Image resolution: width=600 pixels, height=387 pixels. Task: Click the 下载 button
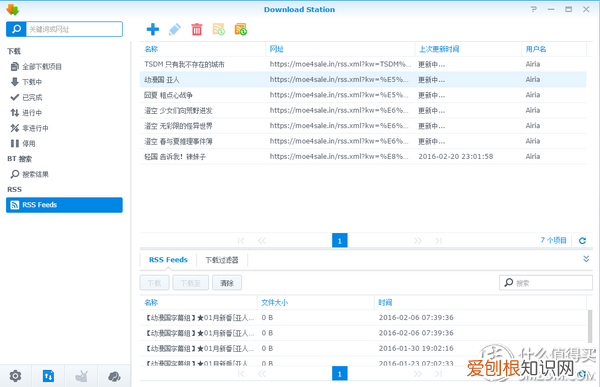point(155,283)
